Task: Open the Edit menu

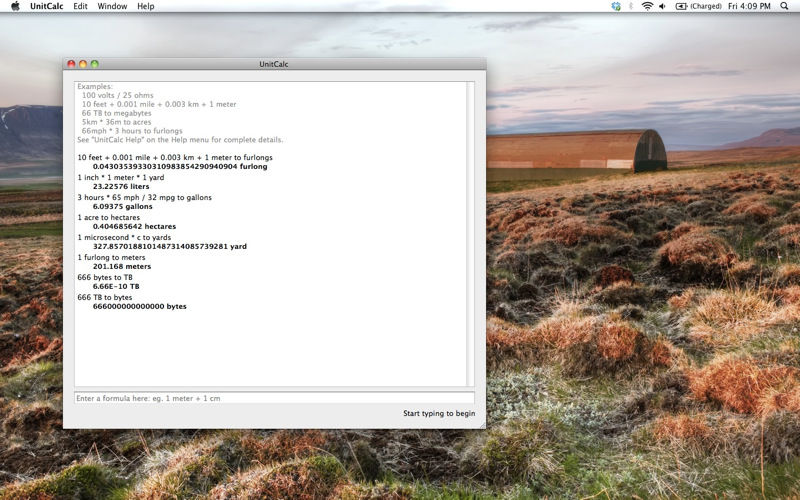Action: [x=80, y=6]
